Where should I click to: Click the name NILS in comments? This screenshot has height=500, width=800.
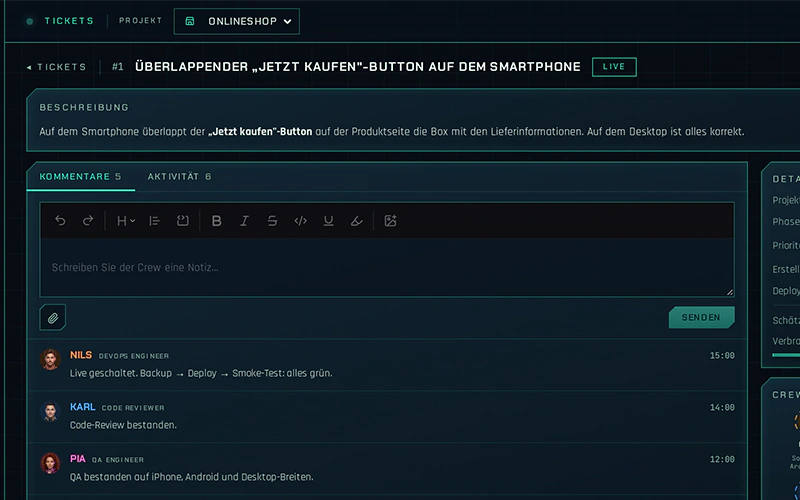(81, 355)
